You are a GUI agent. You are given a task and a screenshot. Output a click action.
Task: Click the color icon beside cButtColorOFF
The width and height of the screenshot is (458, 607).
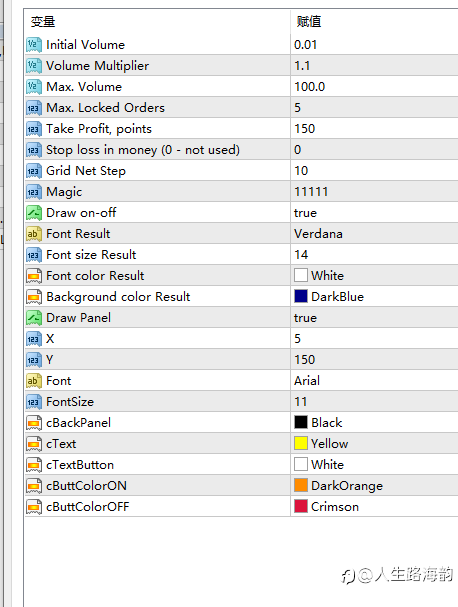[34, 507]
